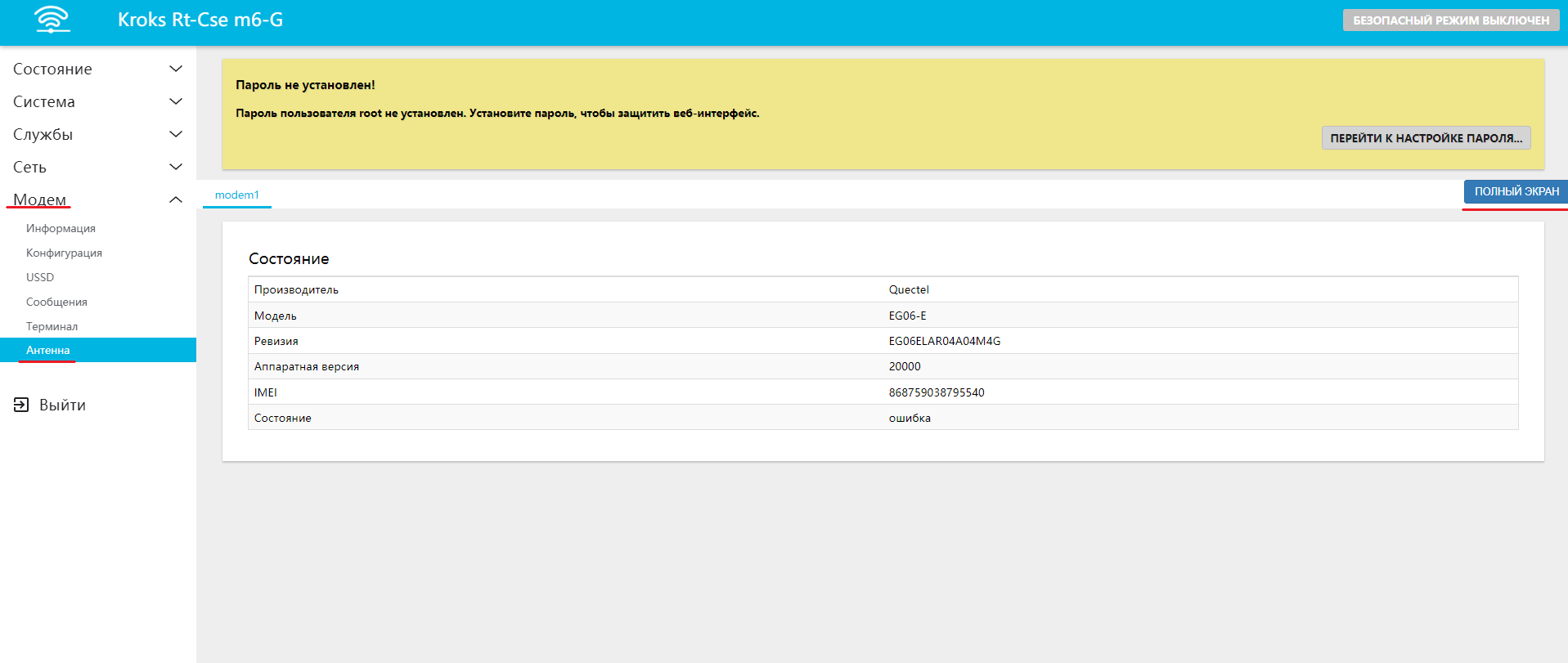Click БЕЗОПАСНЫЙ РЕЖИМ ВЫКЛЮЧЕН button
The height and width of the screenshot is (663, 1568).
[1450, 20]
